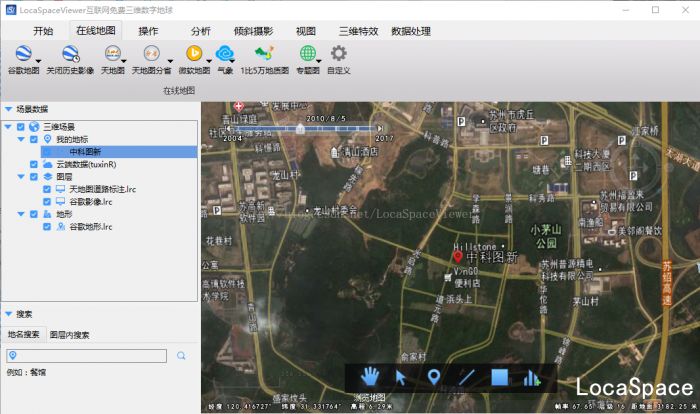700x414 pixels.
Task: Toggle the 图层 checkbox
Action: (x=33, y=177)
